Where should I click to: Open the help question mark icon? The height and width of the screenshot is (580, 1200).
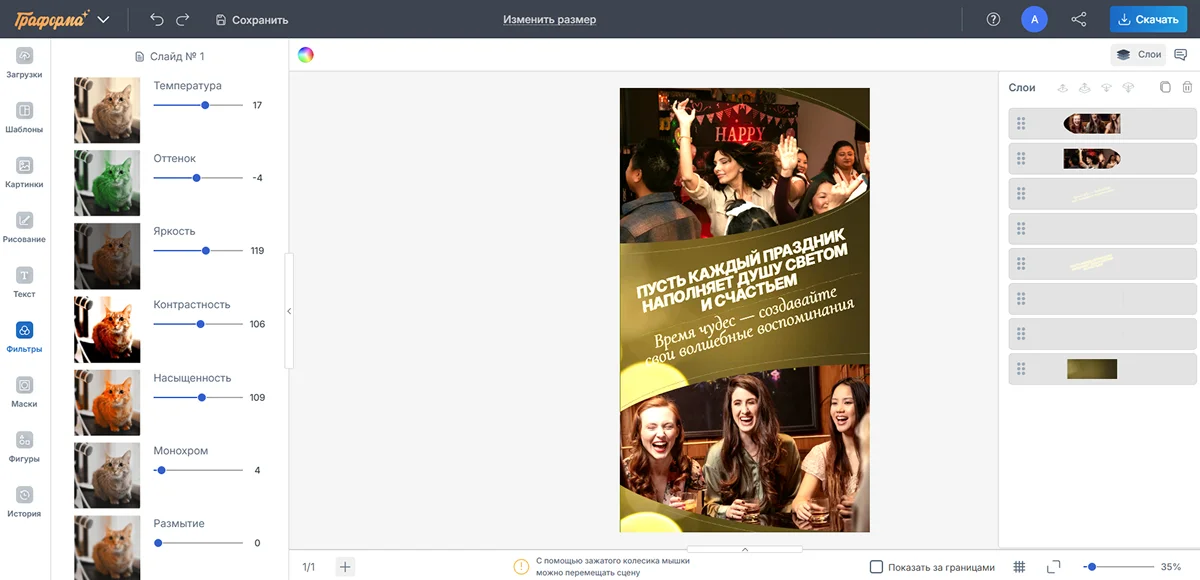993,19
